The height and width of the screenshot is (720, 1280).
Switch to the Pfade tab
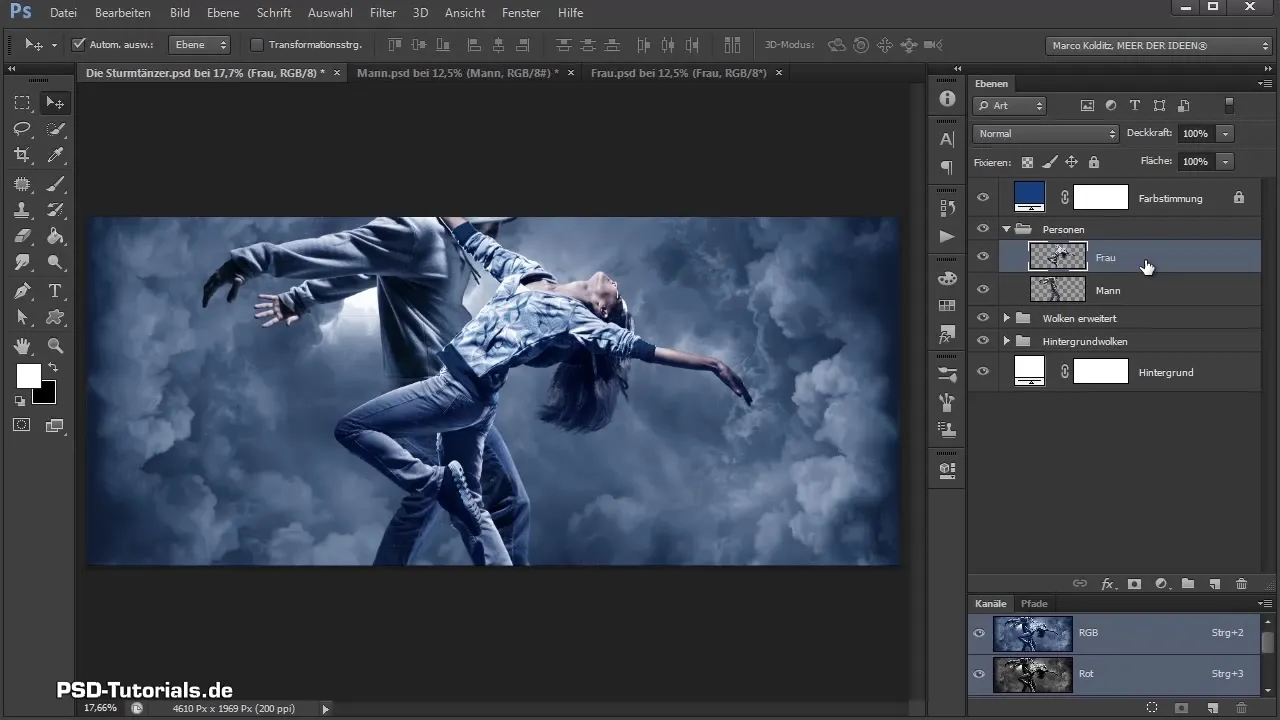(x=1034, y=604)
